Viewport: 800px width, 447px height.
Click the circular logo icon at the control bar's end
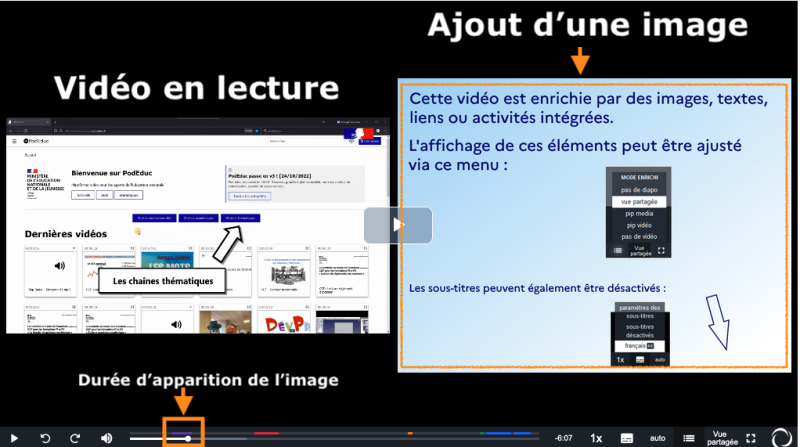782,437
